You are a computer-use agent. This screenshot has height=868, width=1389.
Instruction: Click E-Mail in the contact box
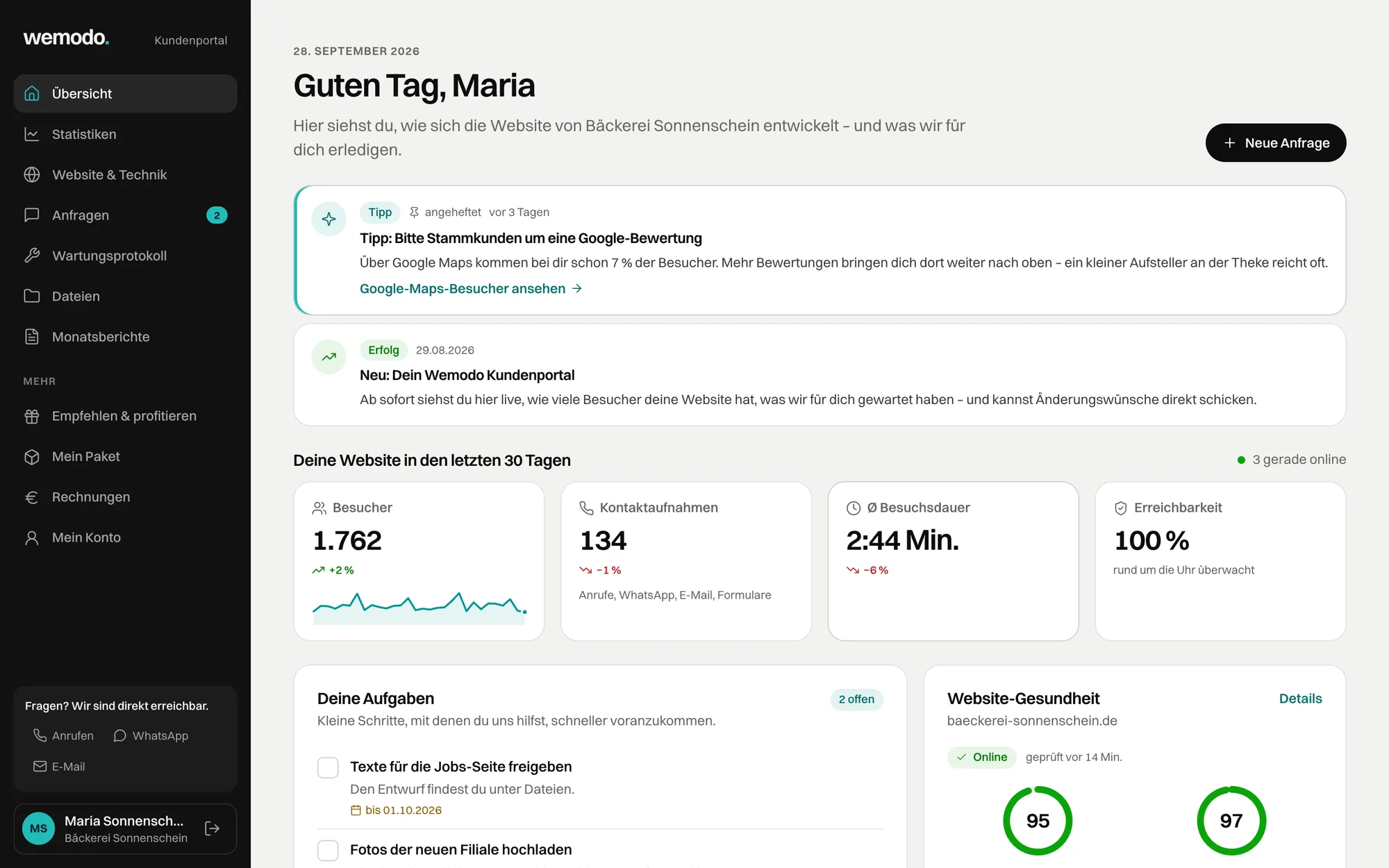(x=59, y=767)
